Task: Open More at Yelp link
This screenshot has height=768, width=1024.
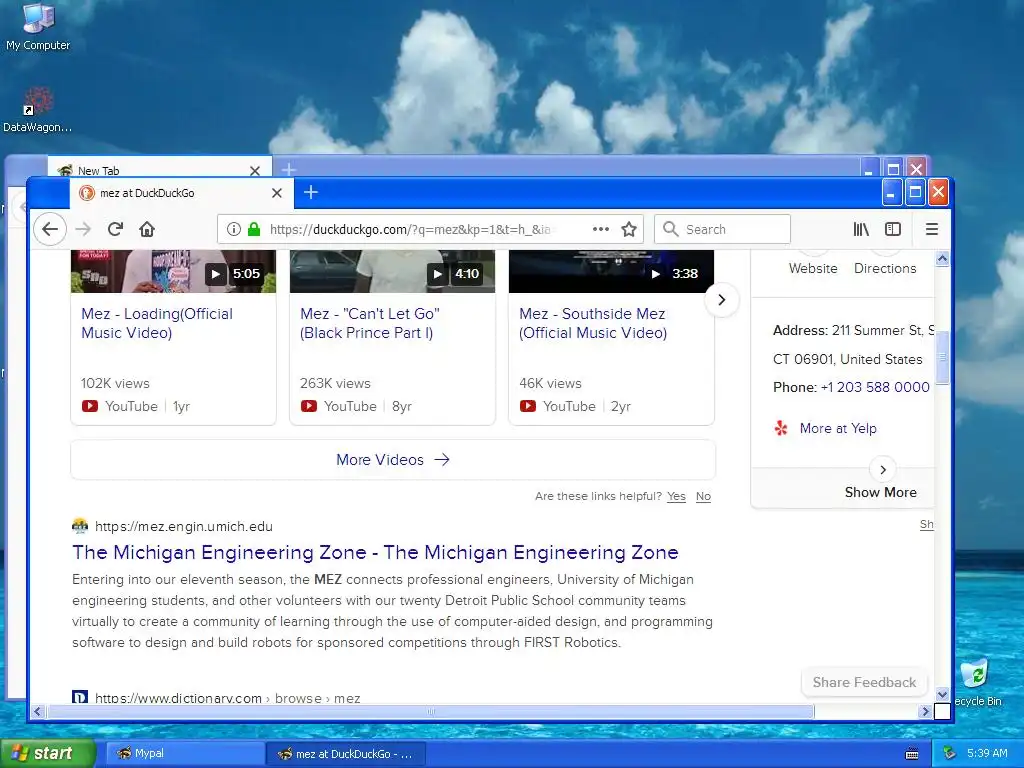Action: pos(838,428)
